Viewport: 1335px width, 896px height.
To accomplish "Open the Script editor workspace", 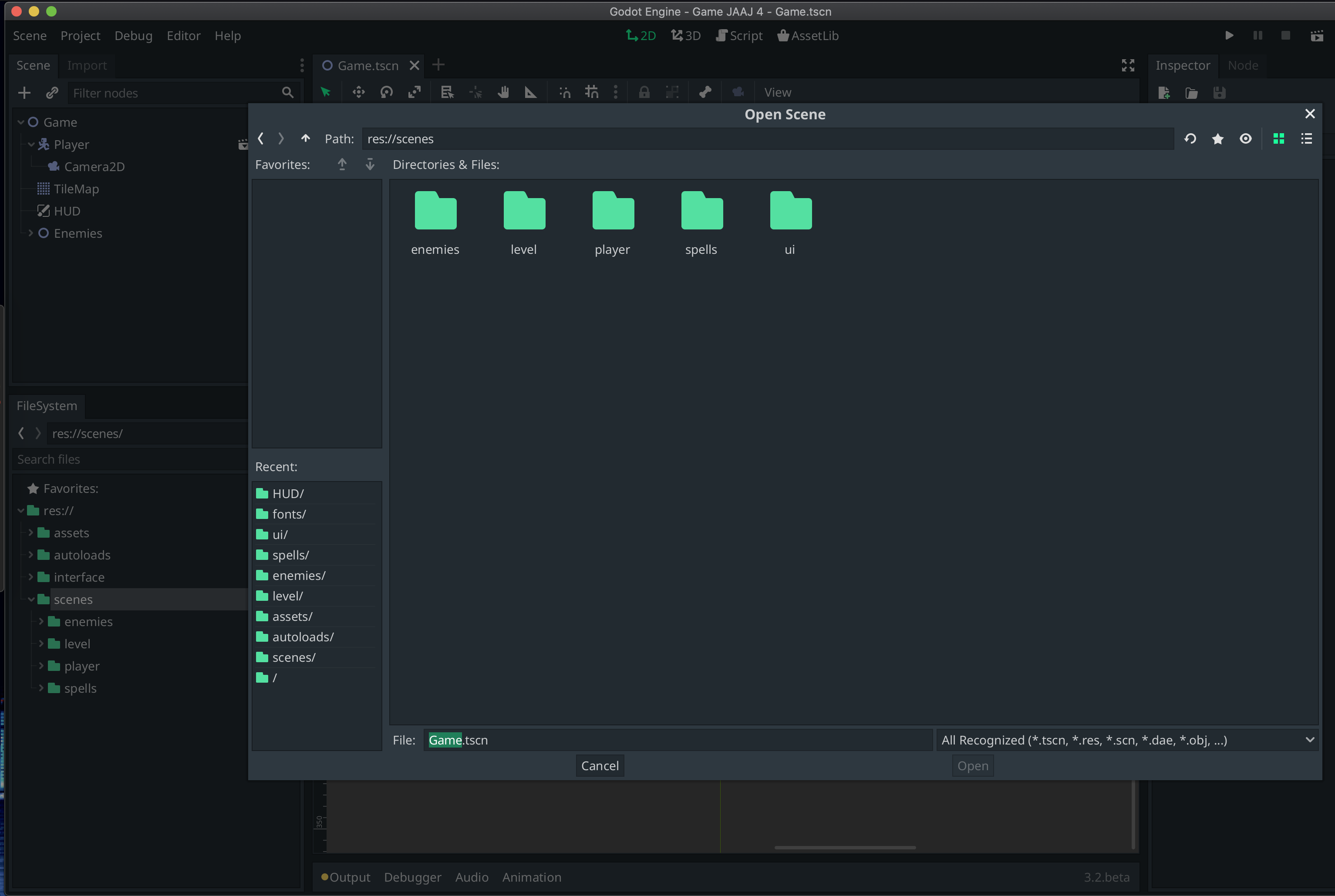I will [738, 35].
